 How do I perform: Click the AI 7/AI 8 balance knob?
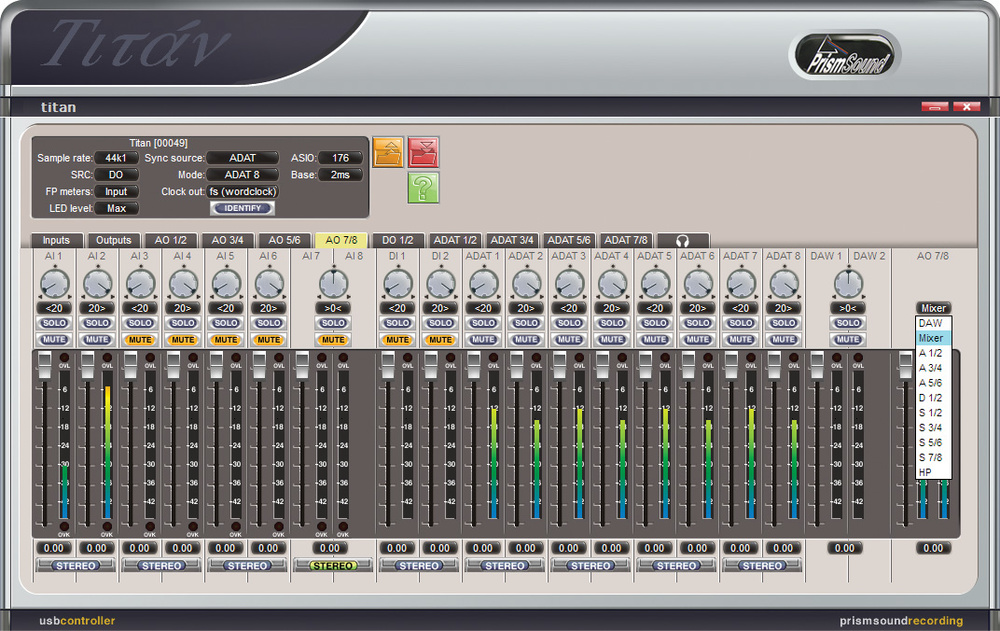333,284
